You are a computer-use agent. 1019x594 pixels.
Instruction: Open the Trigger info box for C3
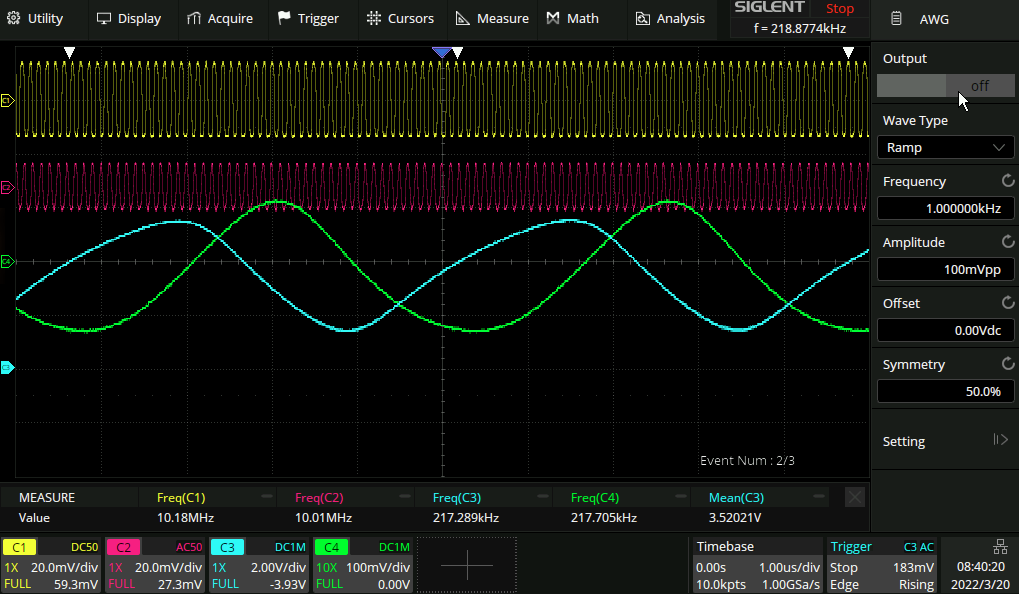coord(883,565)
